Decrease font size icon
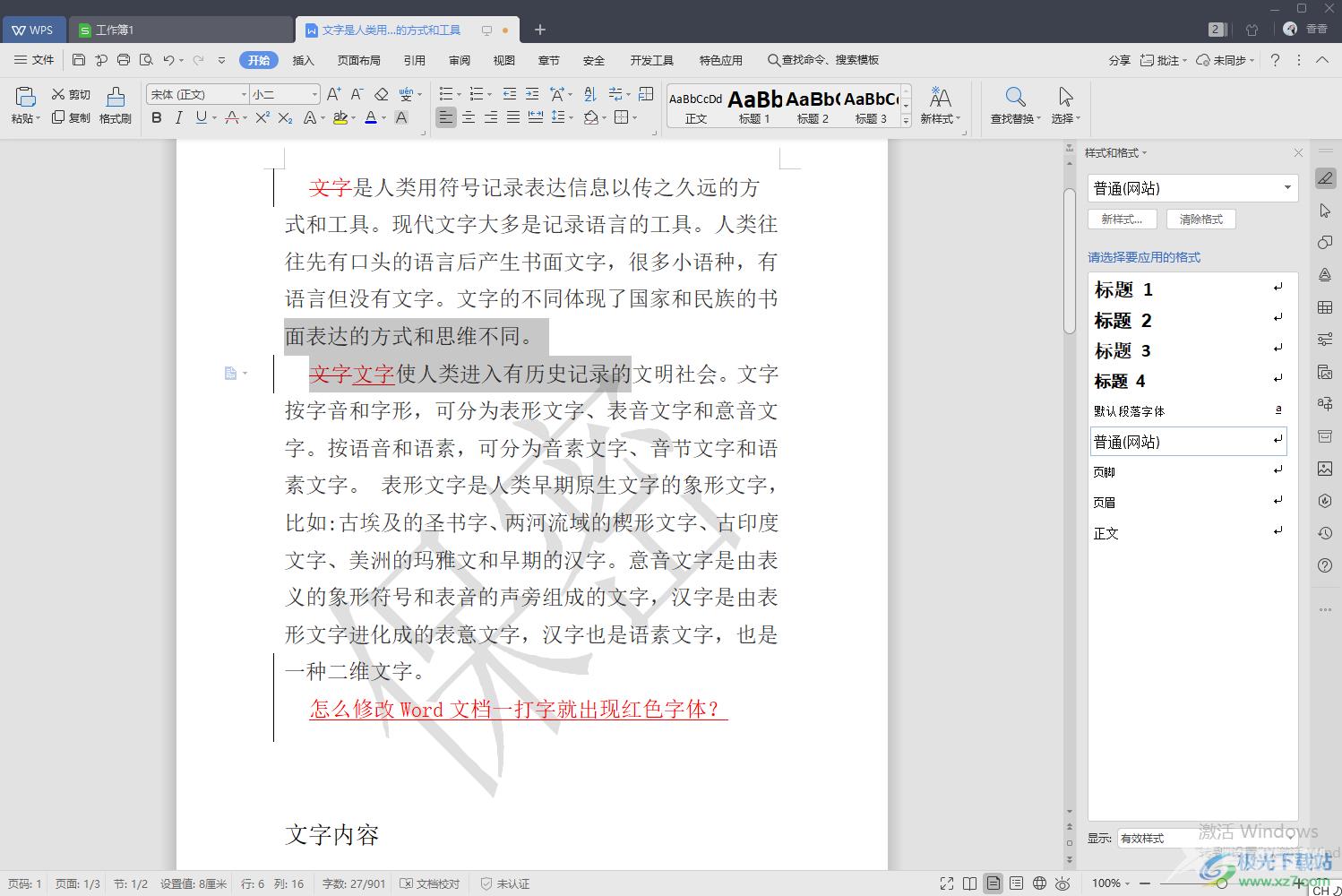This screenshot has width=1342, height=896. (x=357, y=94)
